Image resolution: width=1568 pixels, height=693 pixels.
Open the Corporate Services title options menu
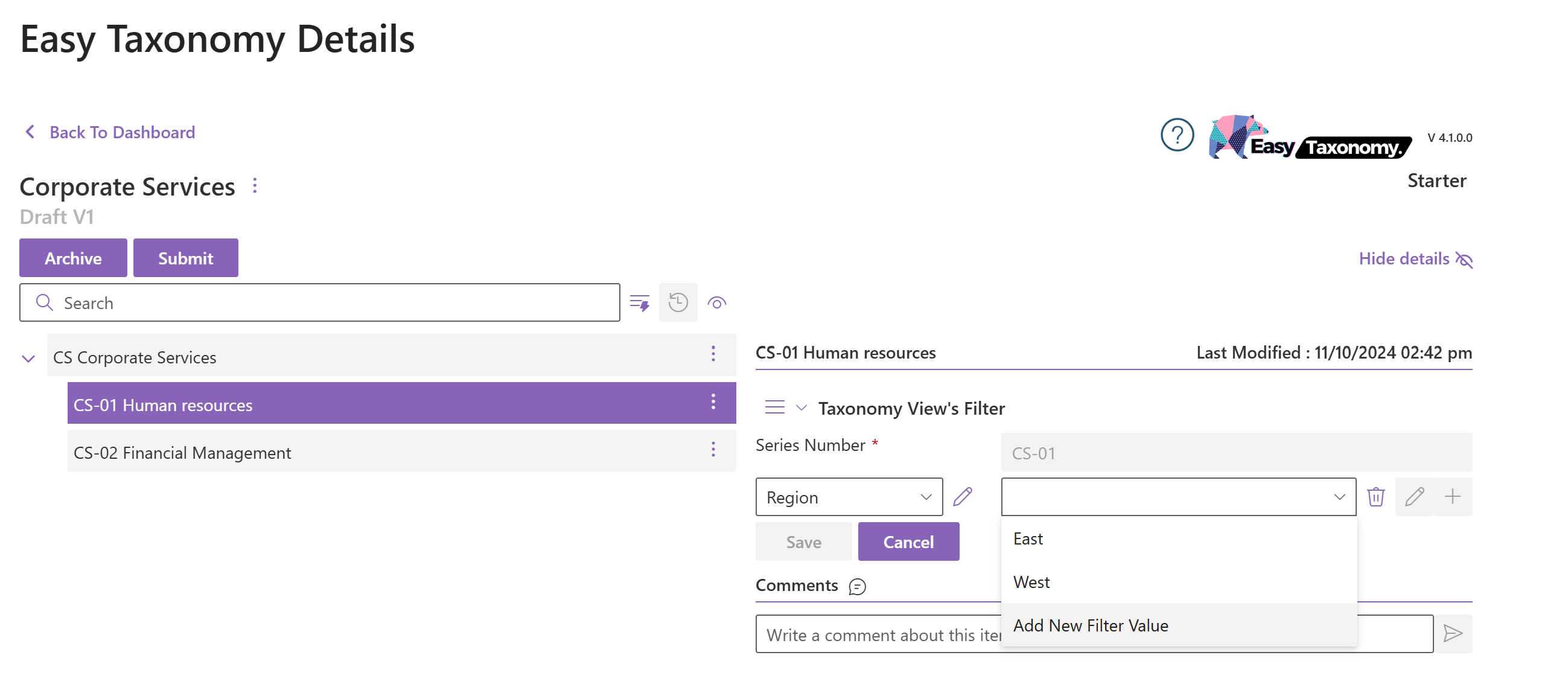(x=255, y=186)
